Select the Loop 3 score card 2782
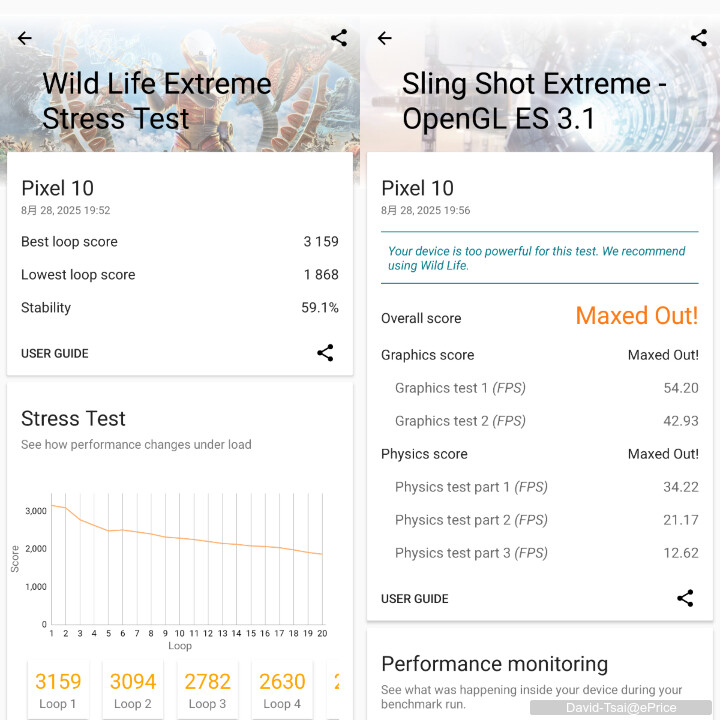This screenshot has width=720, height=720. (x=208, y=690)
